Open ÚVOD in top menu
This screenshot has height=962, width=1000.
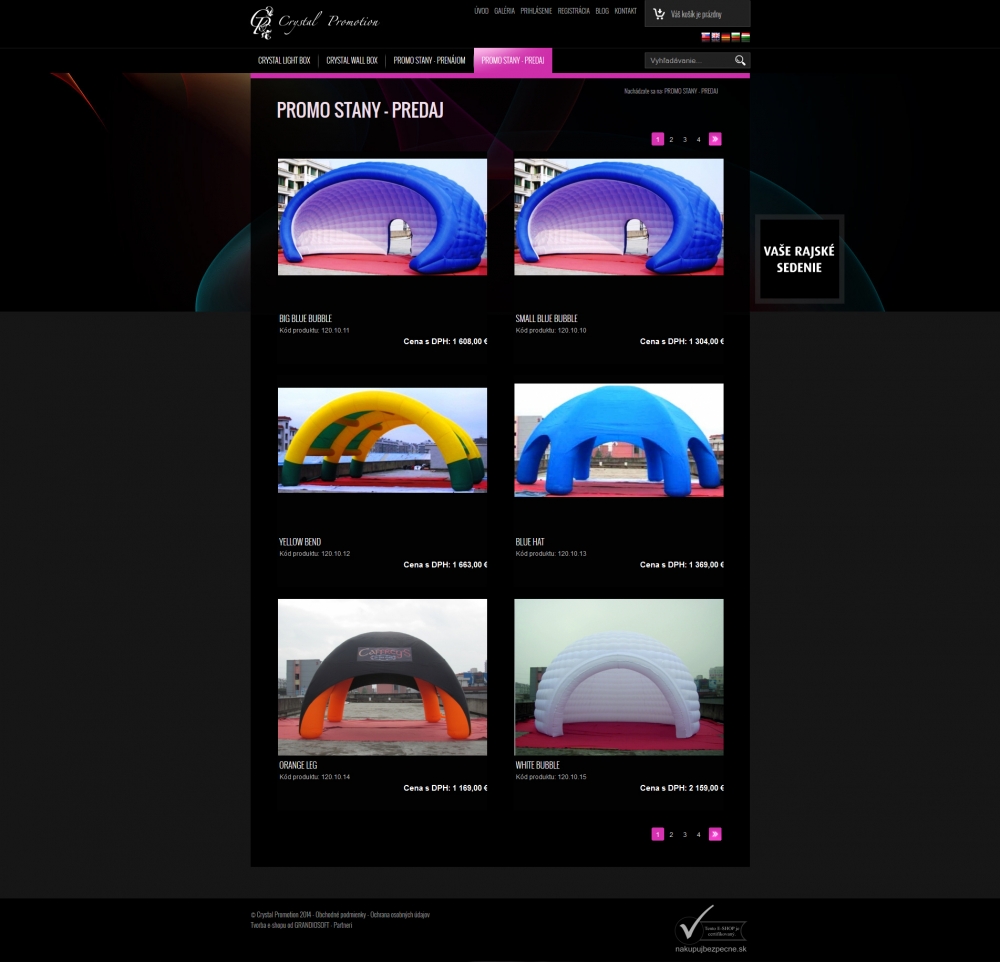click(482, 11)
